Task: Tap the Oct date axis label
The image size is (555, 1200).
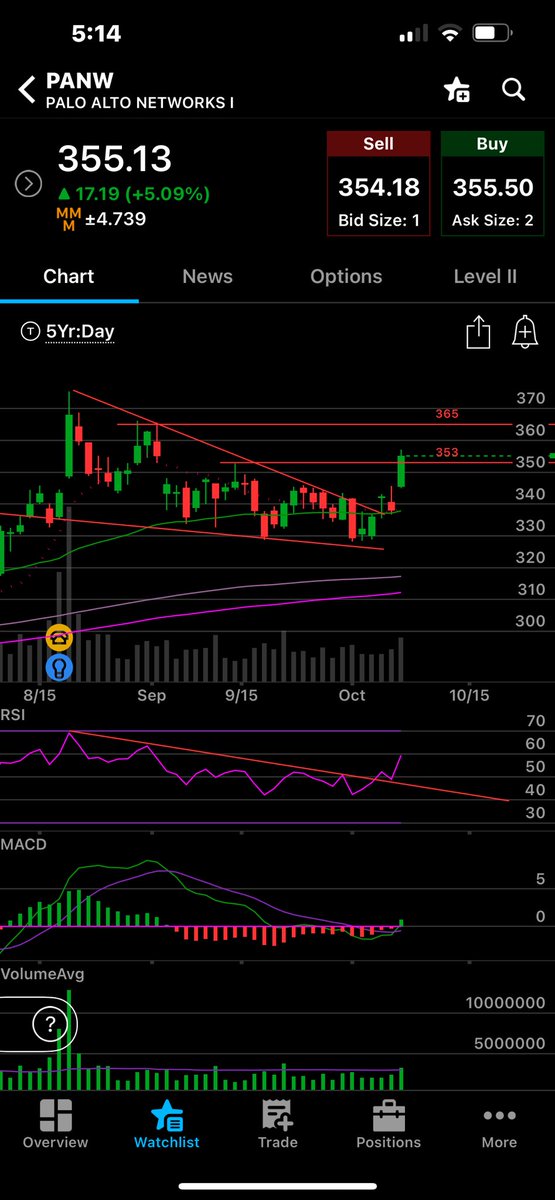Action: (x=352, y=695)
